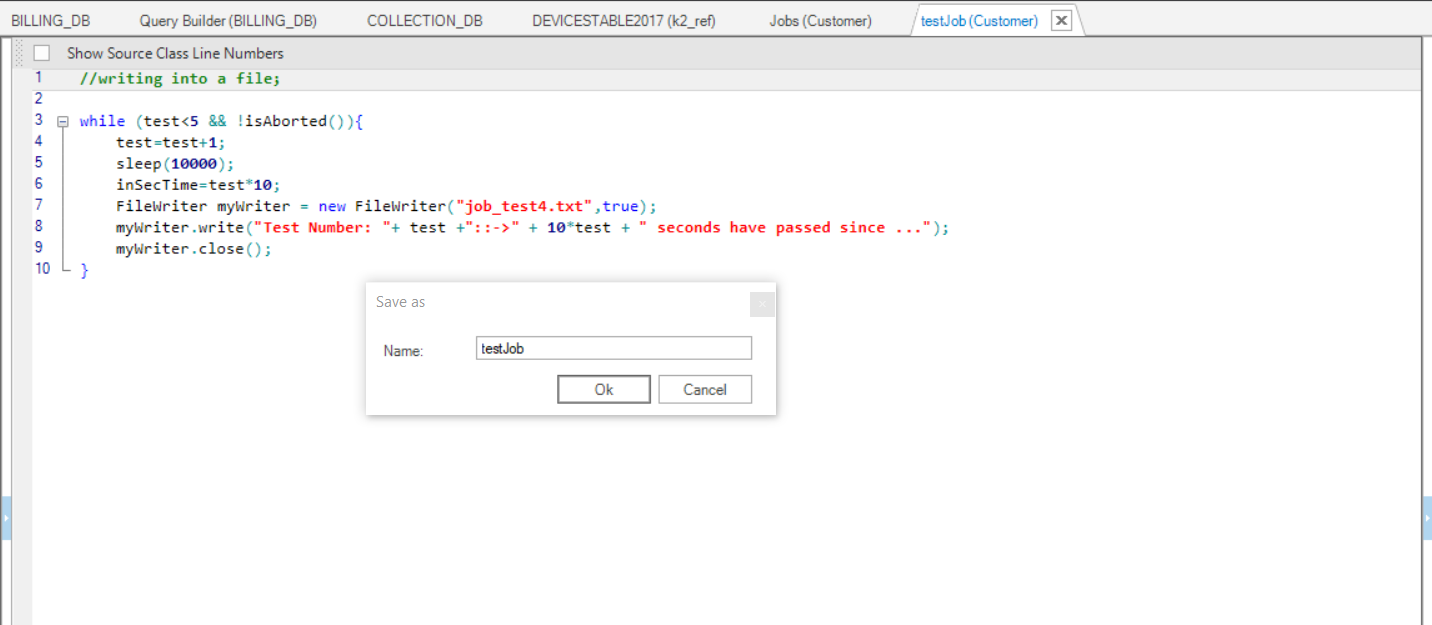Close the Save as dialog
The width and height of the screenshot is (1432, 625).
(762, 304)
